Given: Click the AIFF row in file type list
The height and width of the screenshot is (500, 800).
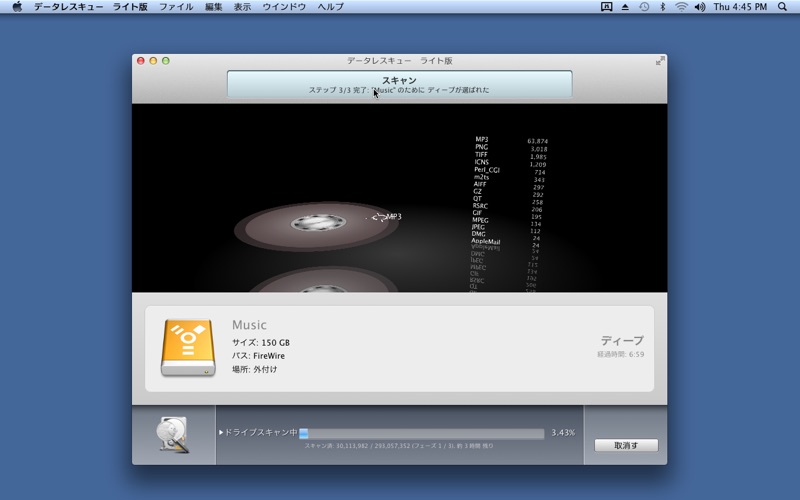Looking at the screenshot, I should (511, 185).
